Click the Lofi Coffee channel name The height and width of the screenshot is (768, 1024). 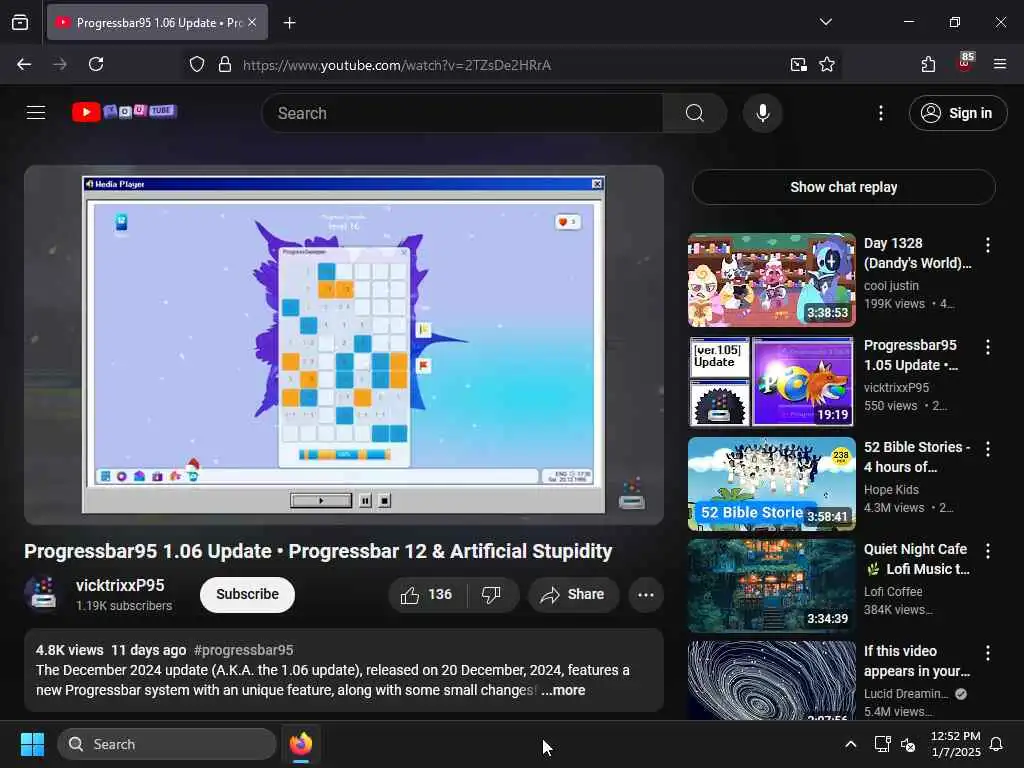pos(893,592)
